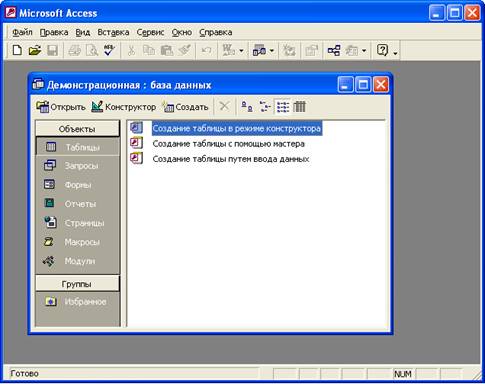Switch to Small Icons view

[265, 107]
